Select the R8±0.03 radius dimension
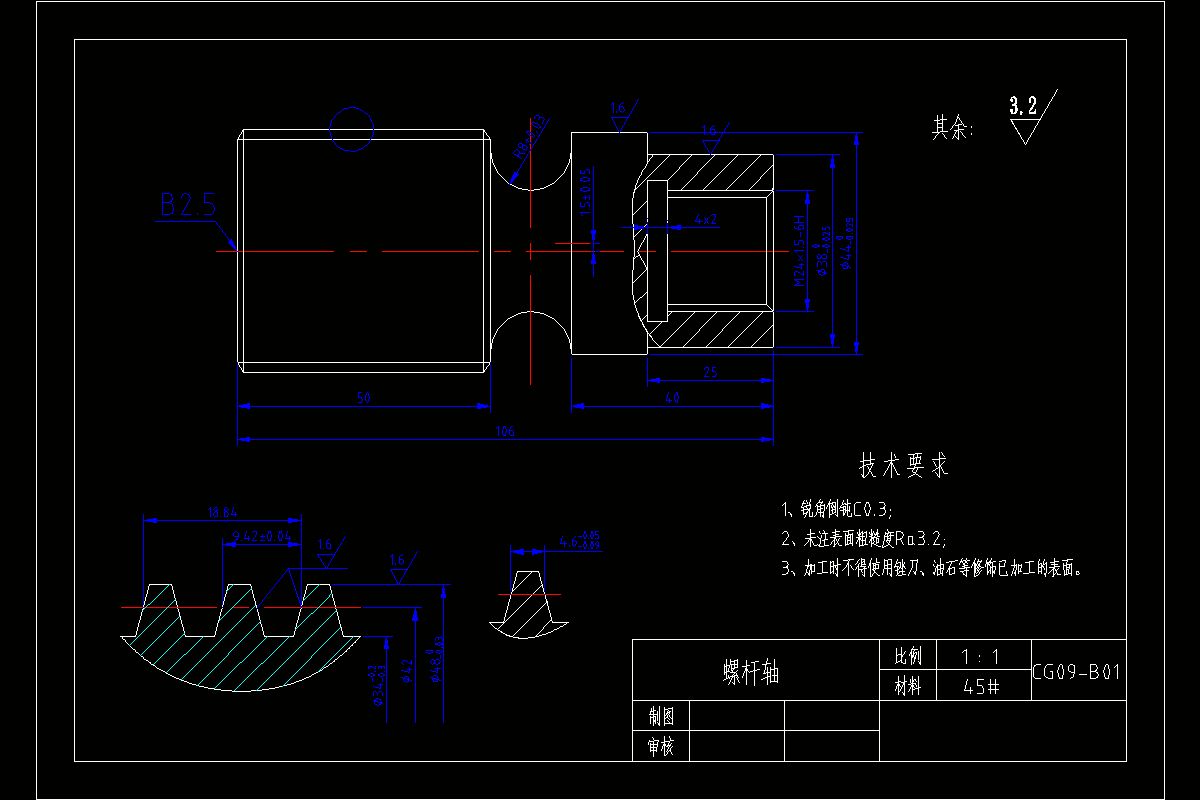The width and height of the screenshot is (1200, 800). [x=530, y=136]
